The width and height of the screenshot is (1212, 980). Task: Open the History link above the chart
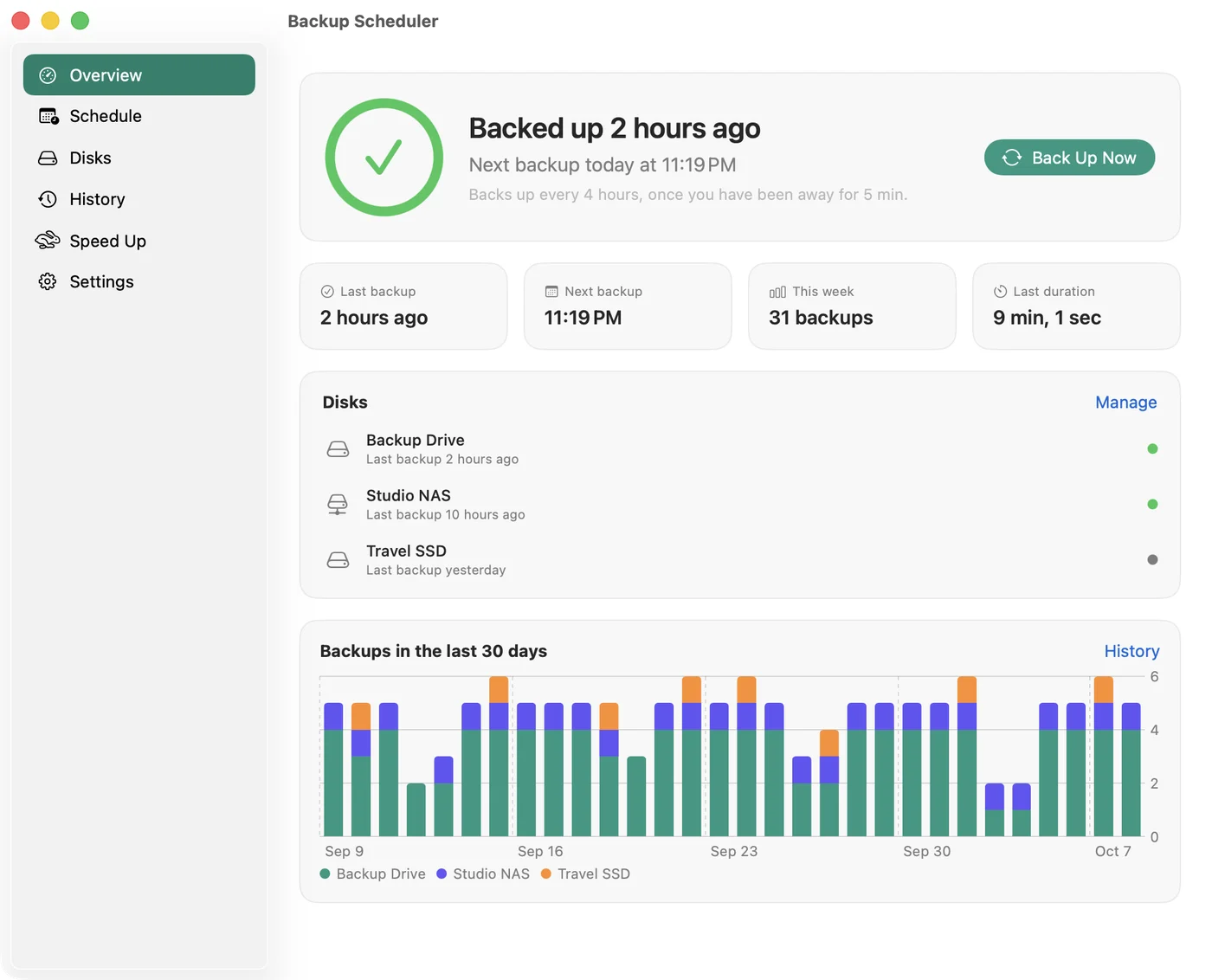tap(1131, 651)
